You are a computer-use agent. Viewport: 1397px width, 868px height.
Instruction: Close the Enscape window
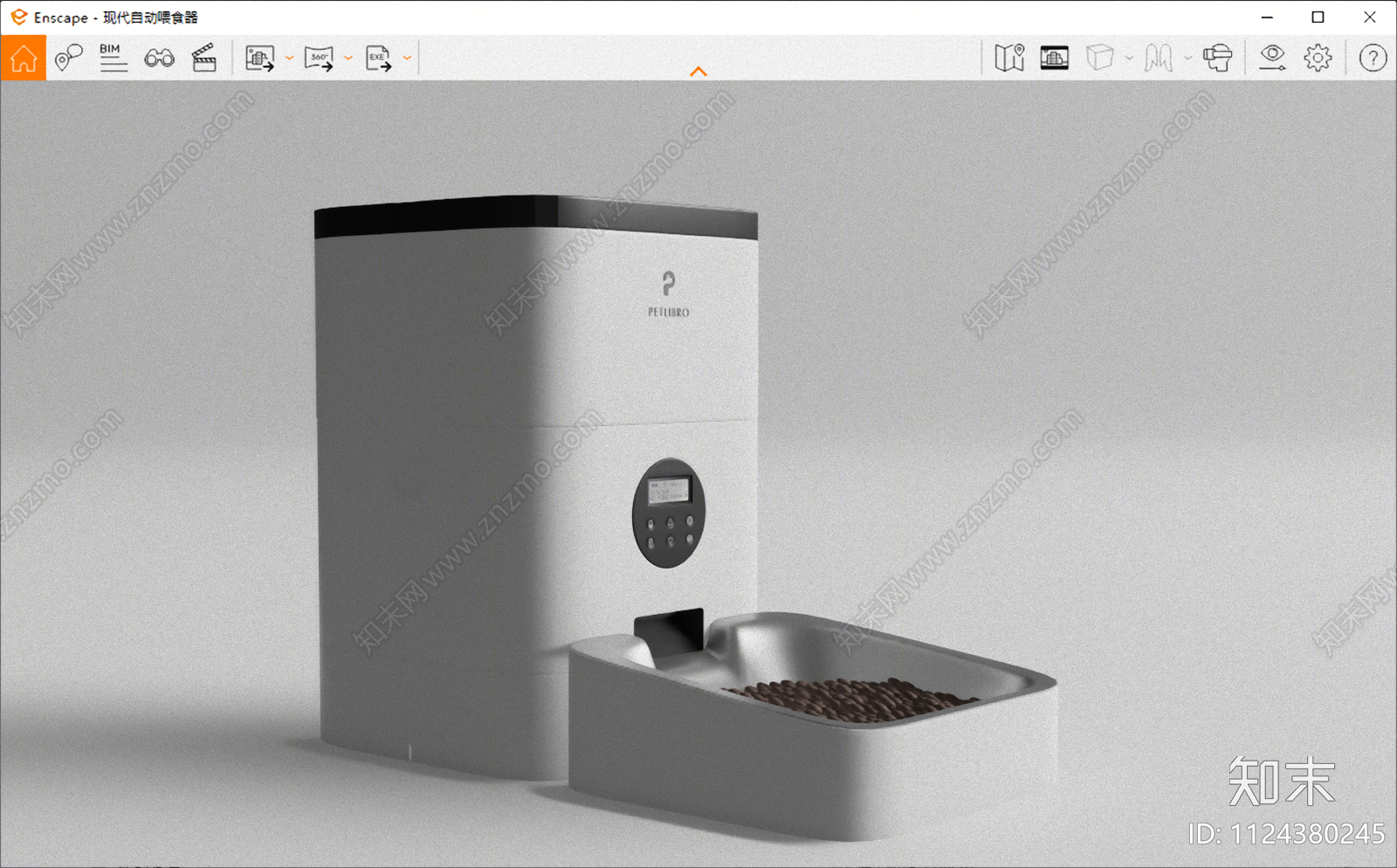(x=1370, y=17)
